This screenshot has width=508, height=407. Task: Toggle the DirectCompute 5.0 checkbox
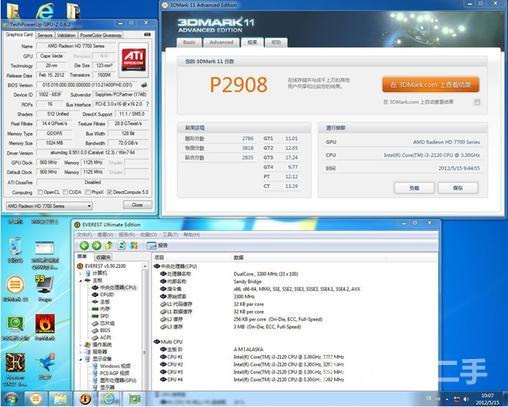(x=110, y=192)
